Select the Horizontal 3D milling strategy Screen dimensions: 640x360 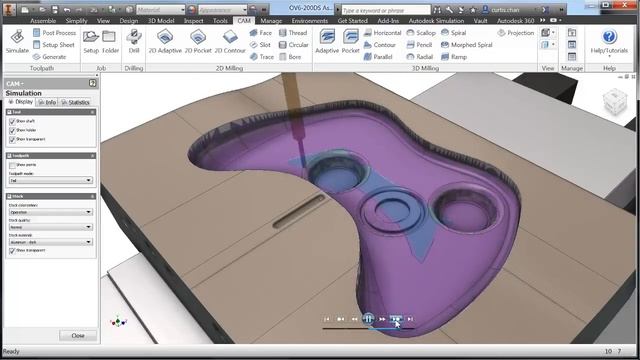[382, 33]
